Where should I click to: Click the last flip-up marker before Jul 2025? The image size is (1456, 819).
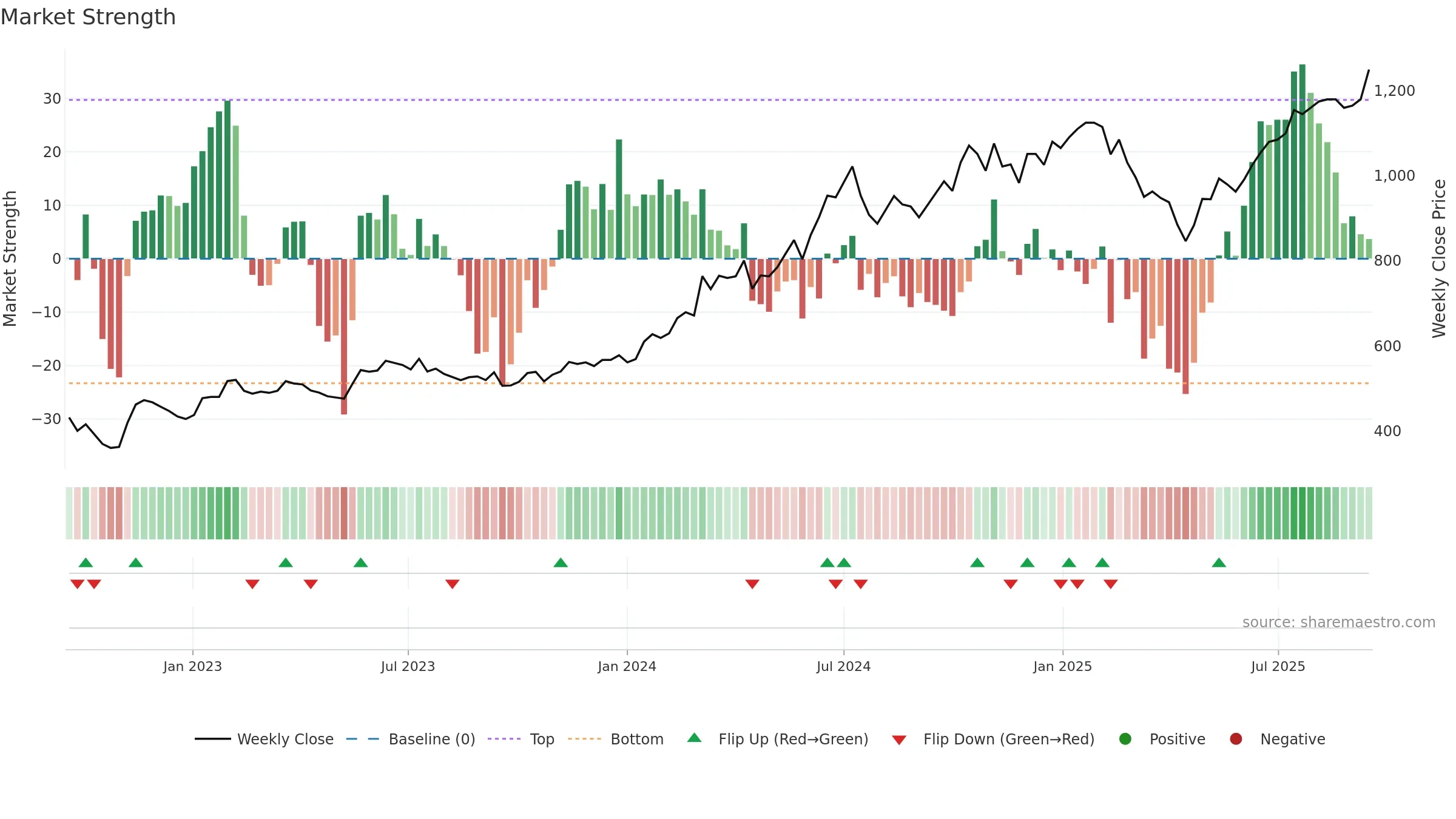pyautogui.click(x=1219, y=562)
